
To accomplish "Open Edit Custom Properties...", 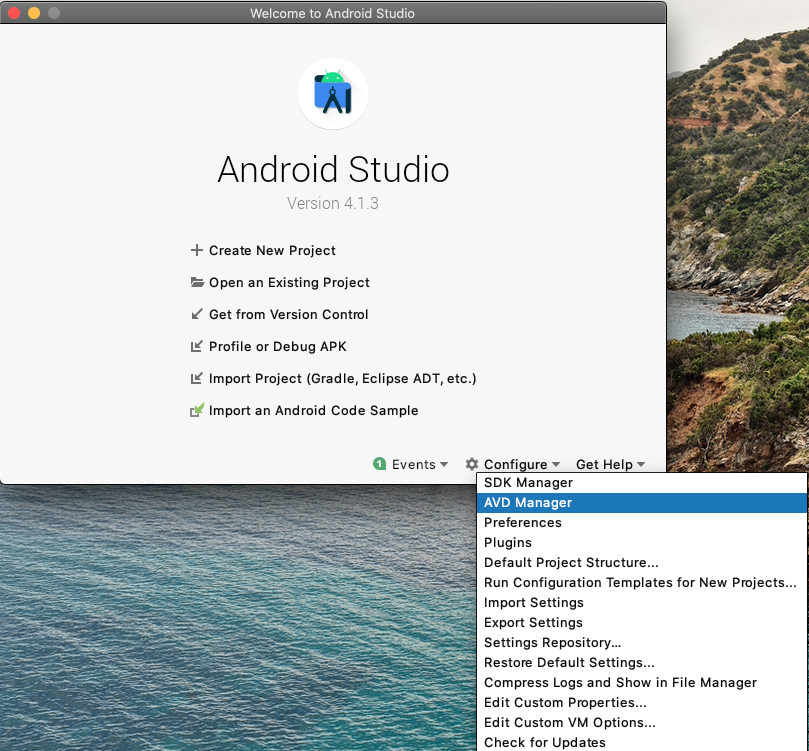I will [x=642, y=703].
